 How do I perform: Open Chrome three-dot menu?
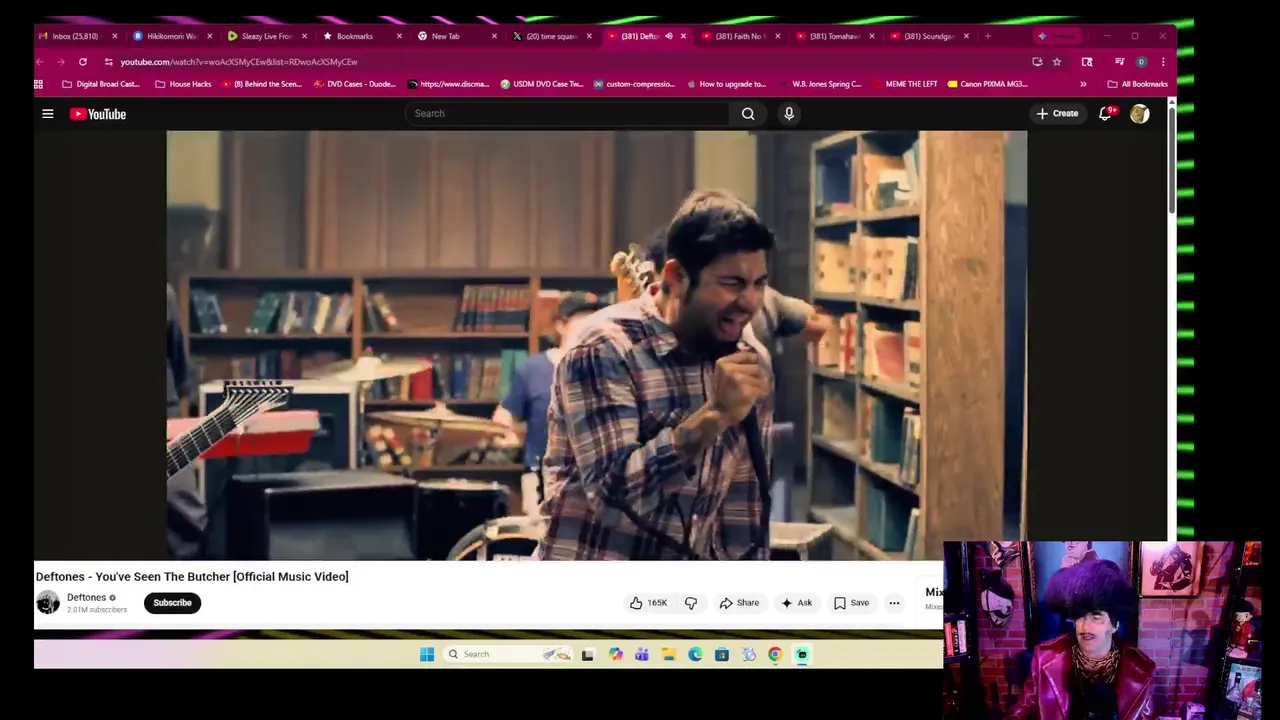coord(1163,62)
